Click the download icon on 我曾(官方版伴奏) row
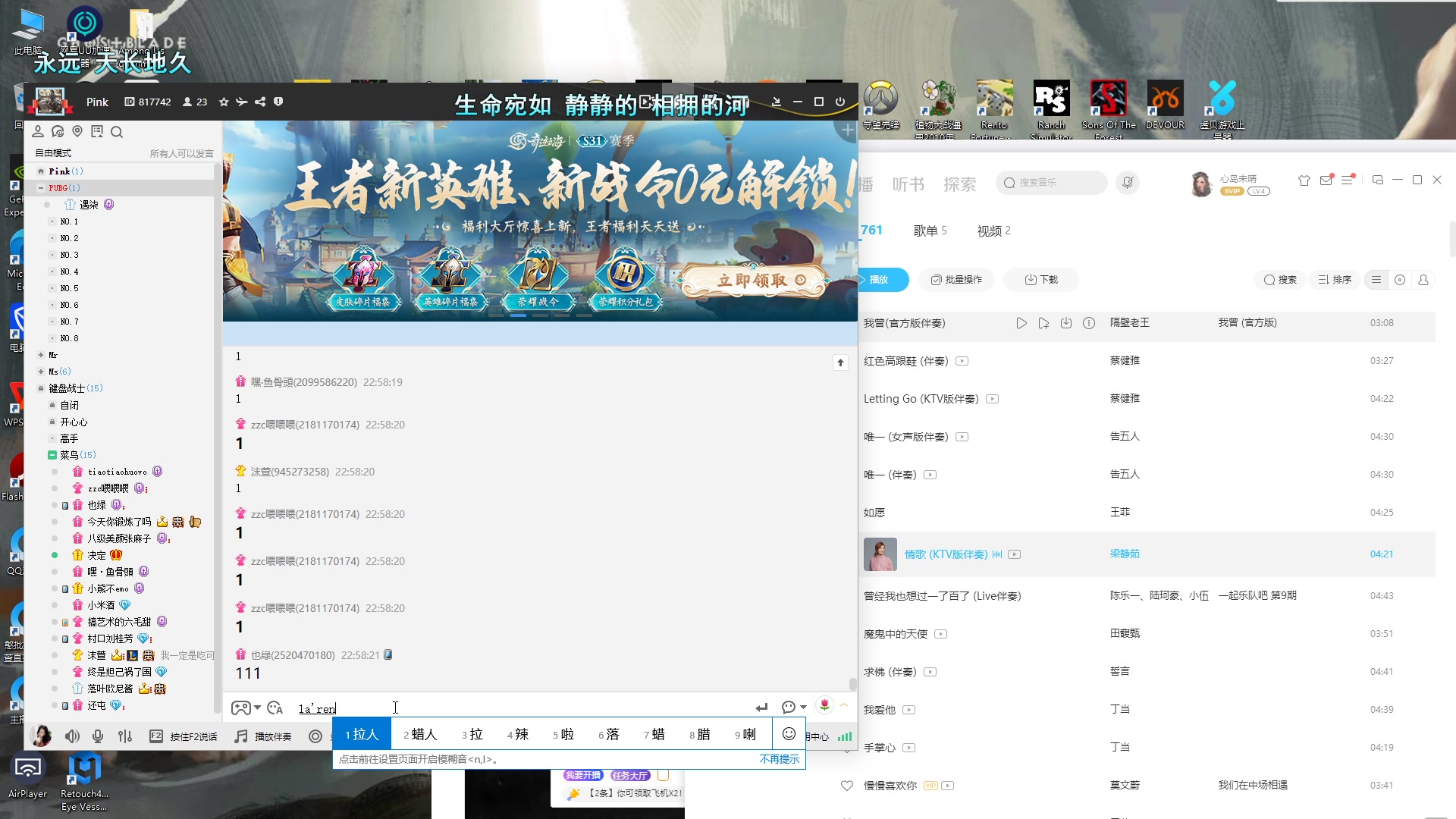The image size is (1456, 819). tap(1066, 323)
